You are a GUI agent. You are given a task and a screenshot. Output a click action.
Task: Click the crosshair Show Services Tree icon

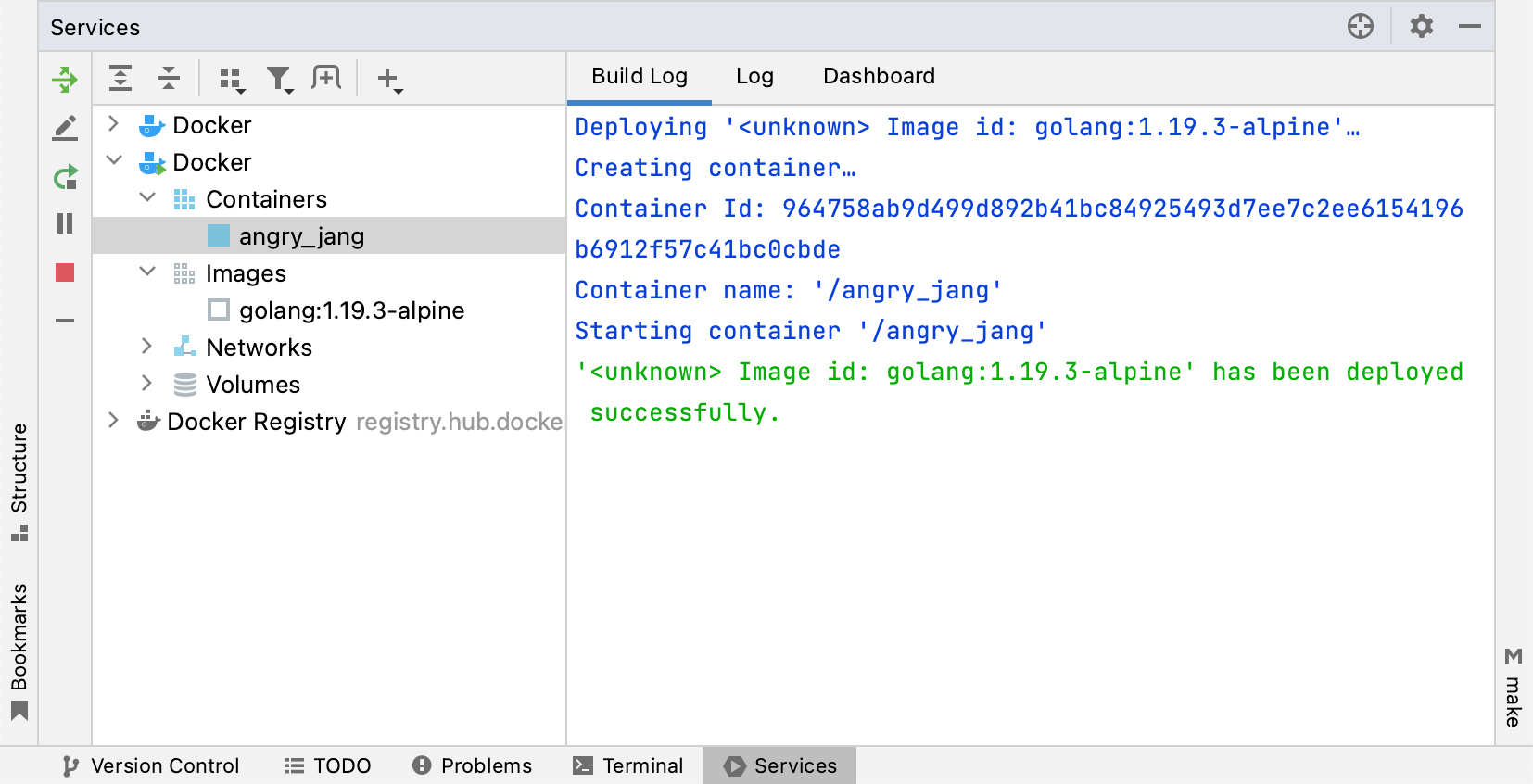point(1361,26)
